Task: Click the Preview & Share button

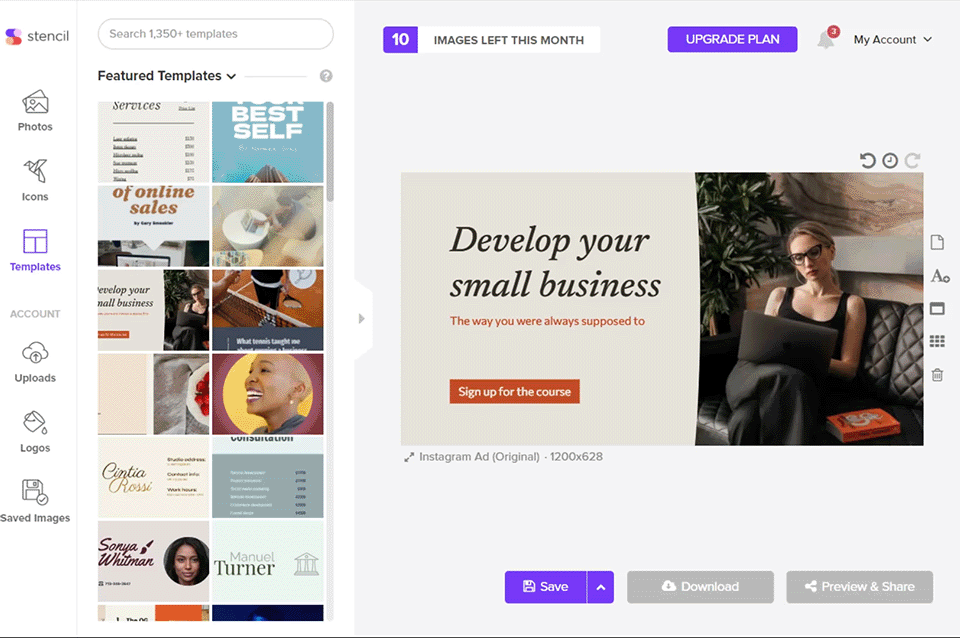Action: tap(860, 587)
